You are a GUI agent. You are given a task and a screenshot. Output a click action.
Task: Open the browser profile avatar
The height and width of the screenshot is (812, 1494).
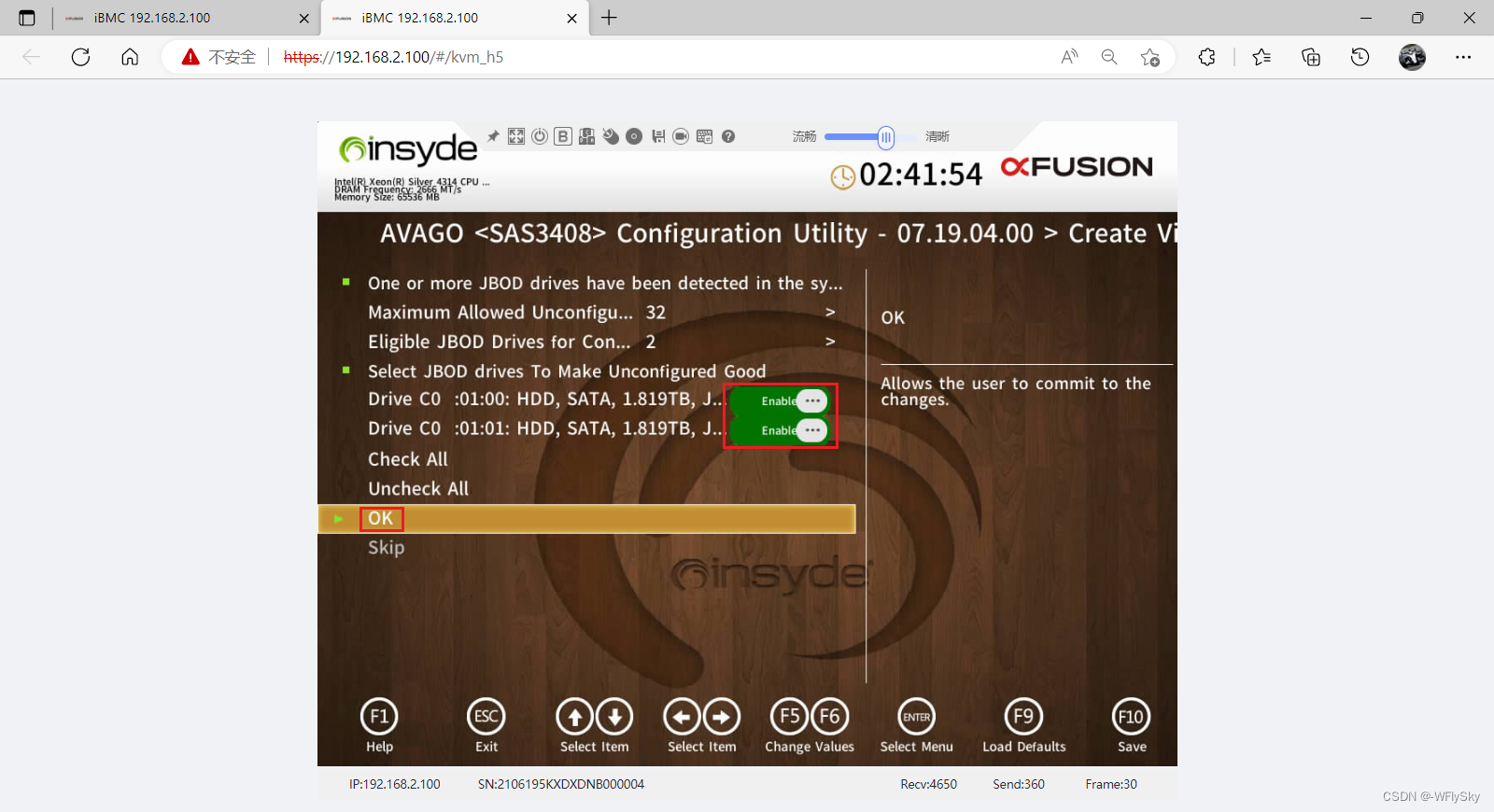1412,57
